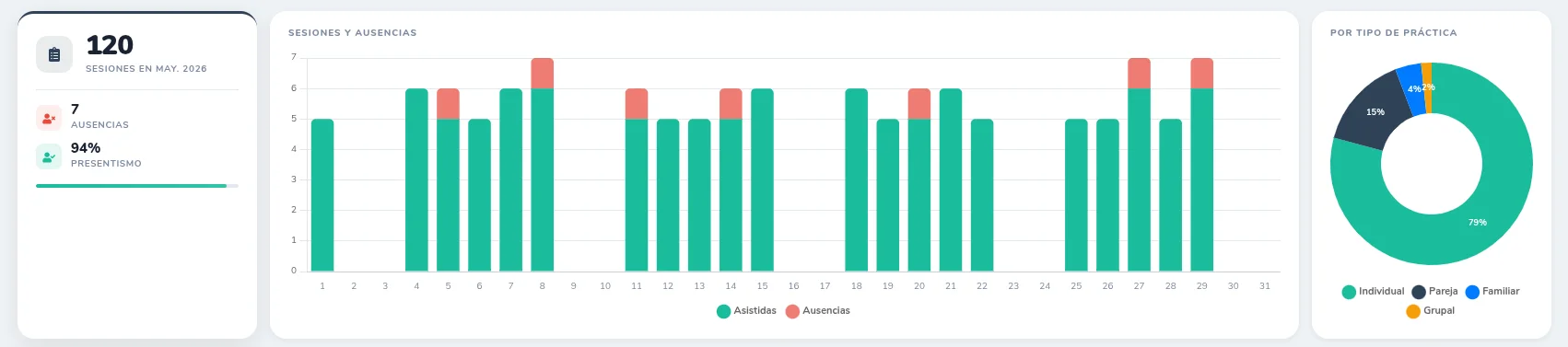This screenshot has width=1568, height=347.
Task: Click the red absence segment on day 5
Action: point(448,104)
